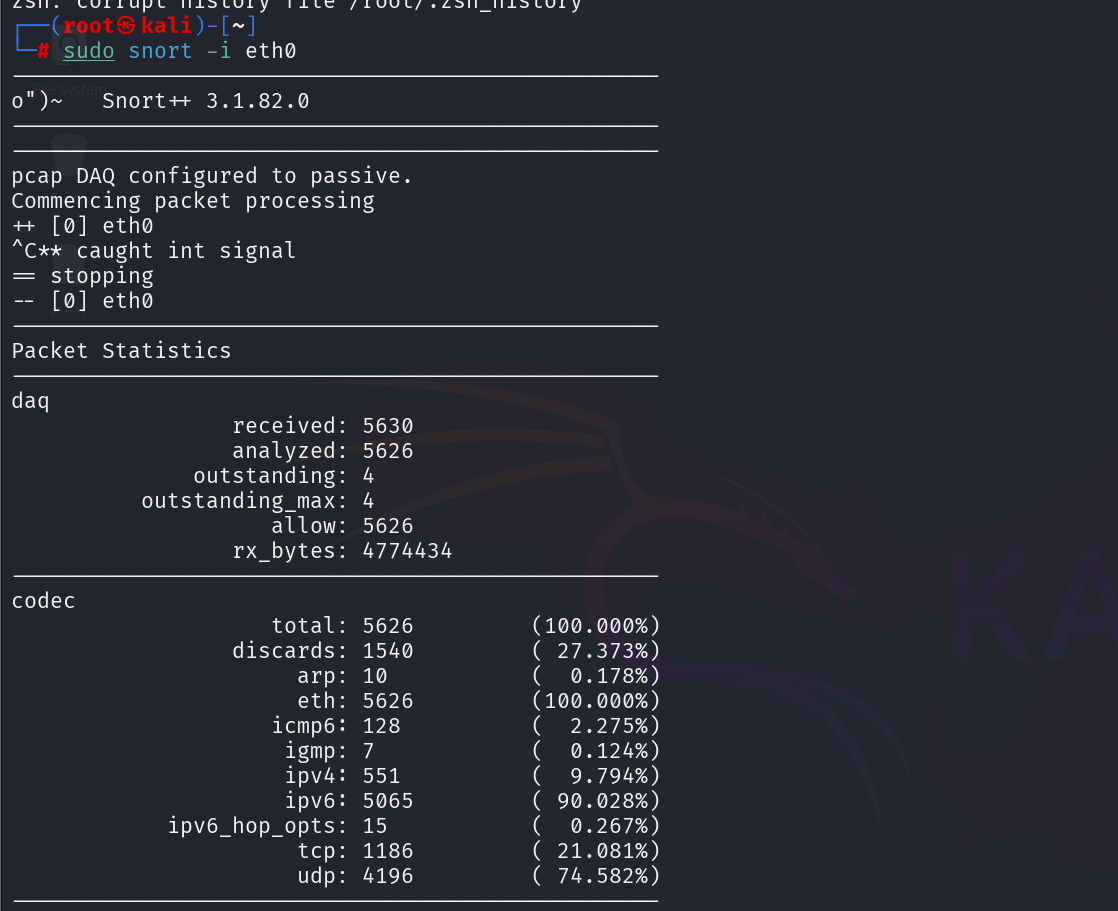Click the codec section label
The height and width of the screenshot is (911, 1118).
[x=43, y=600]
